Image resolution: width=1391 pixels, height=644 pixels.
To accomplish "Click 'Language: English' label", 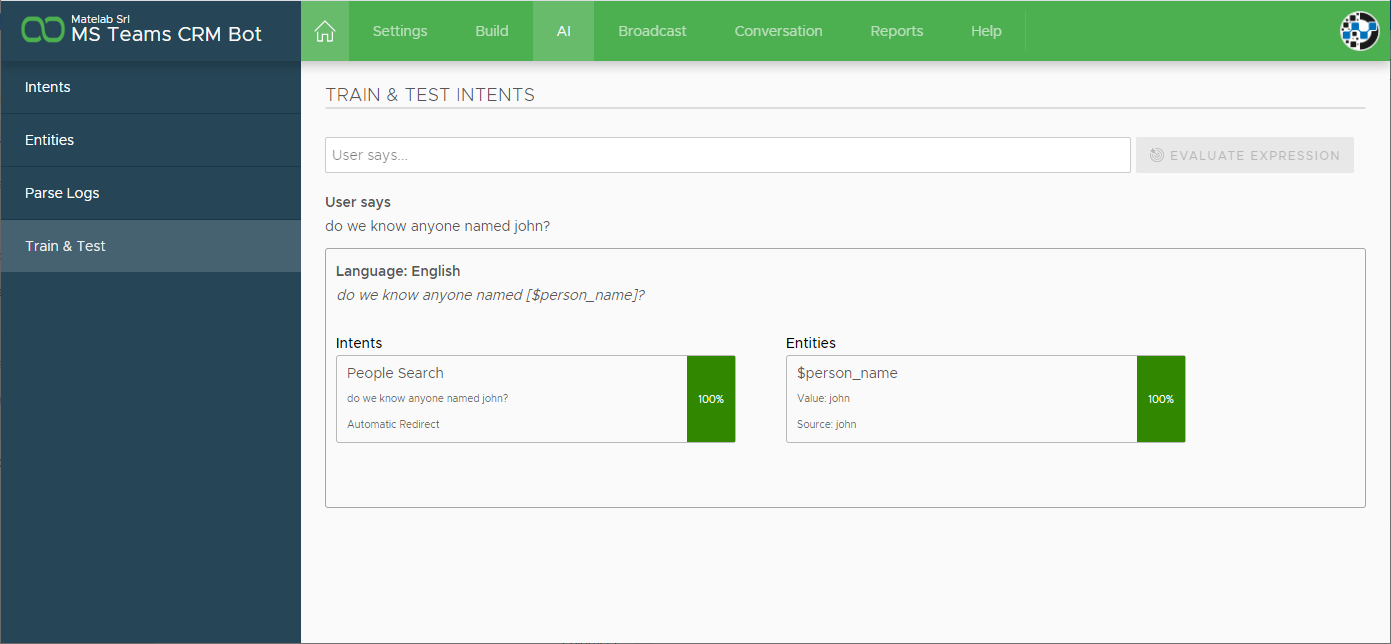I will [x=398, y=271].
